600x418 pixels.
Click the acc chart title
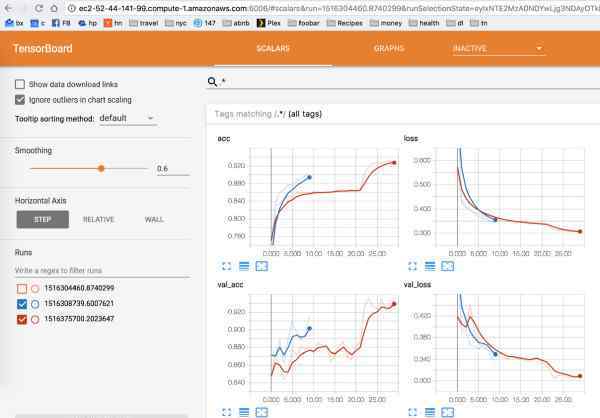pyautogui.click(x=224, y=138)
